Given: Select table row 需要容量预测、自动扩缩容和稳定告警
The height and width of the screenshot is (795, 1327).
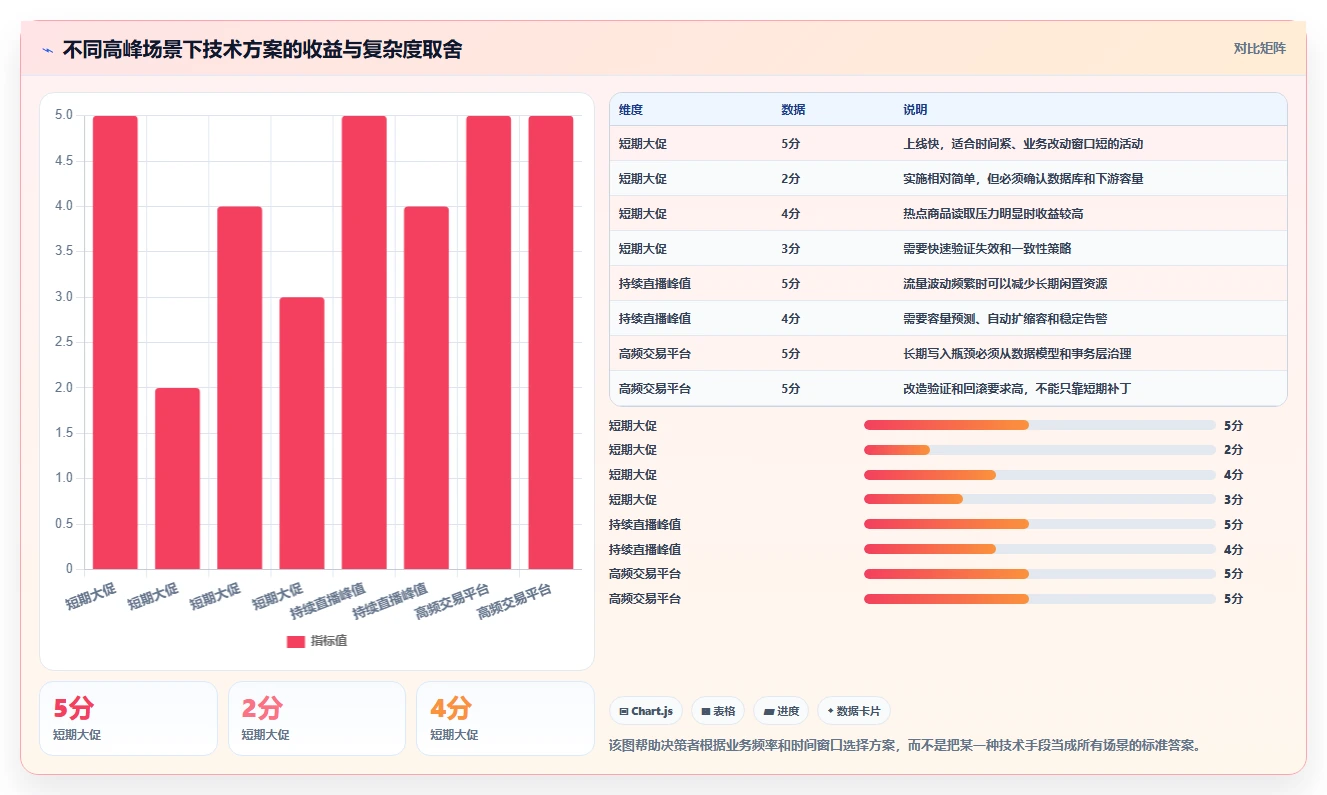Looking at the screenshot, I should [x=948, y=319].
